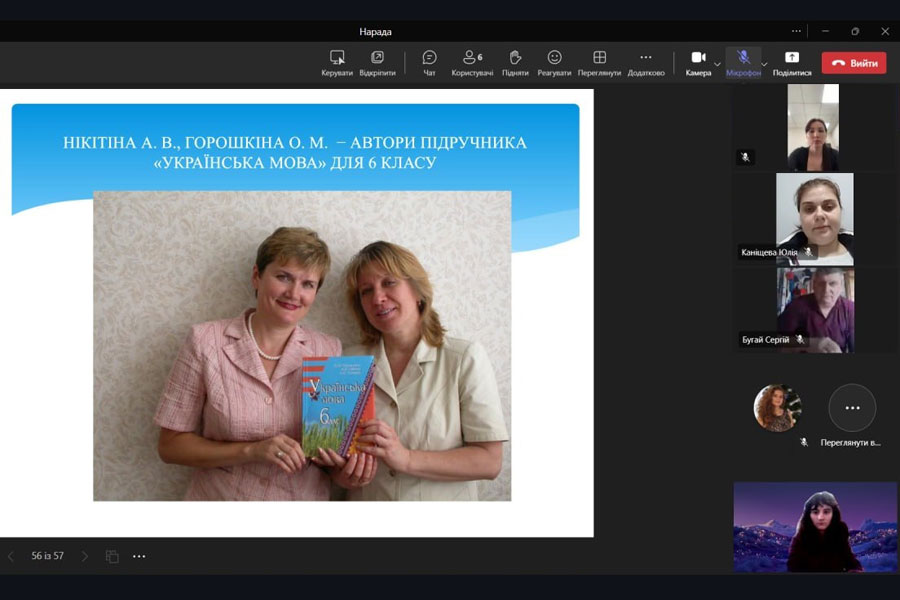Expand the camera options dropdown arrow
900x600 pixels.
click(x=717, y=64)
